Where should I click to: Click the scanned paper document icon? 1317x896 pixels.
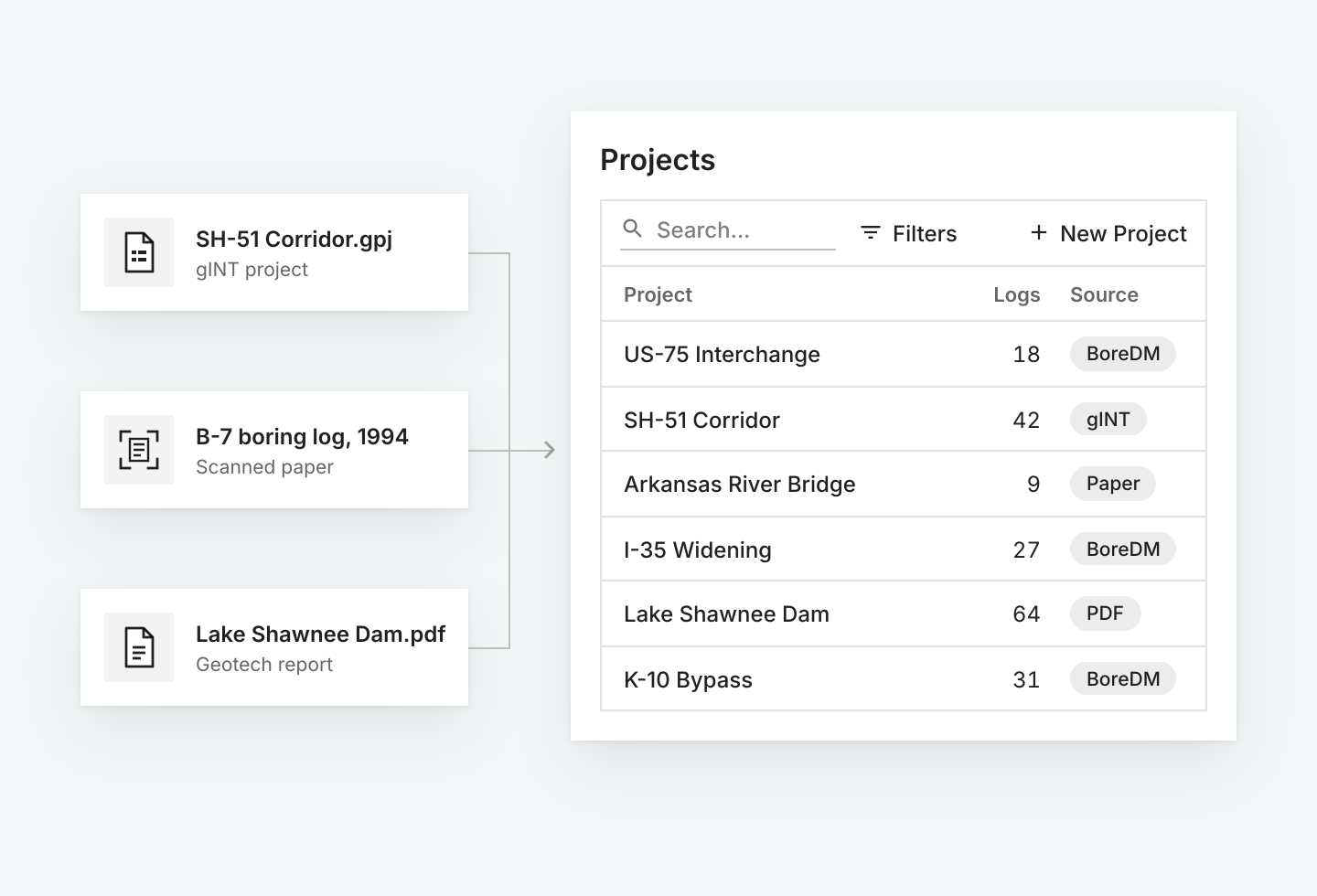point(139,450)
